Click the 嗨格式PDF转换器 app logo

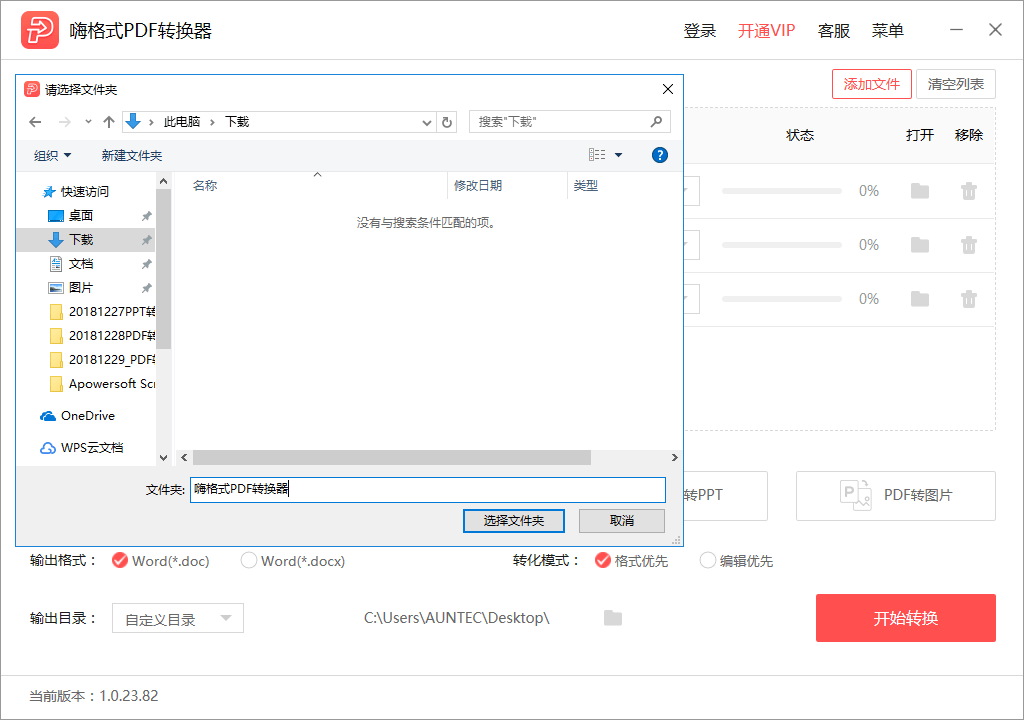click(40, 30)
